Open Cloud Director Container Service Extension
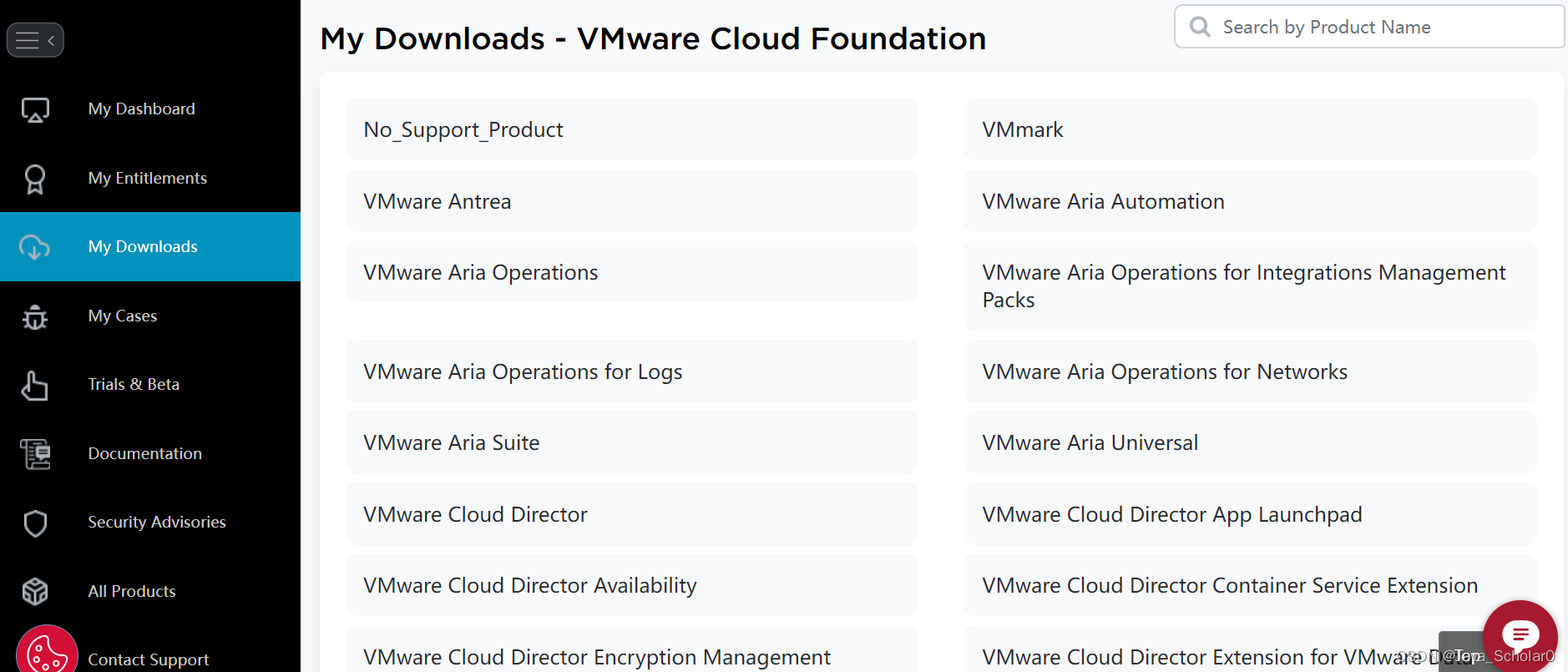The image size is (1568, 672). pos(1250,585)
